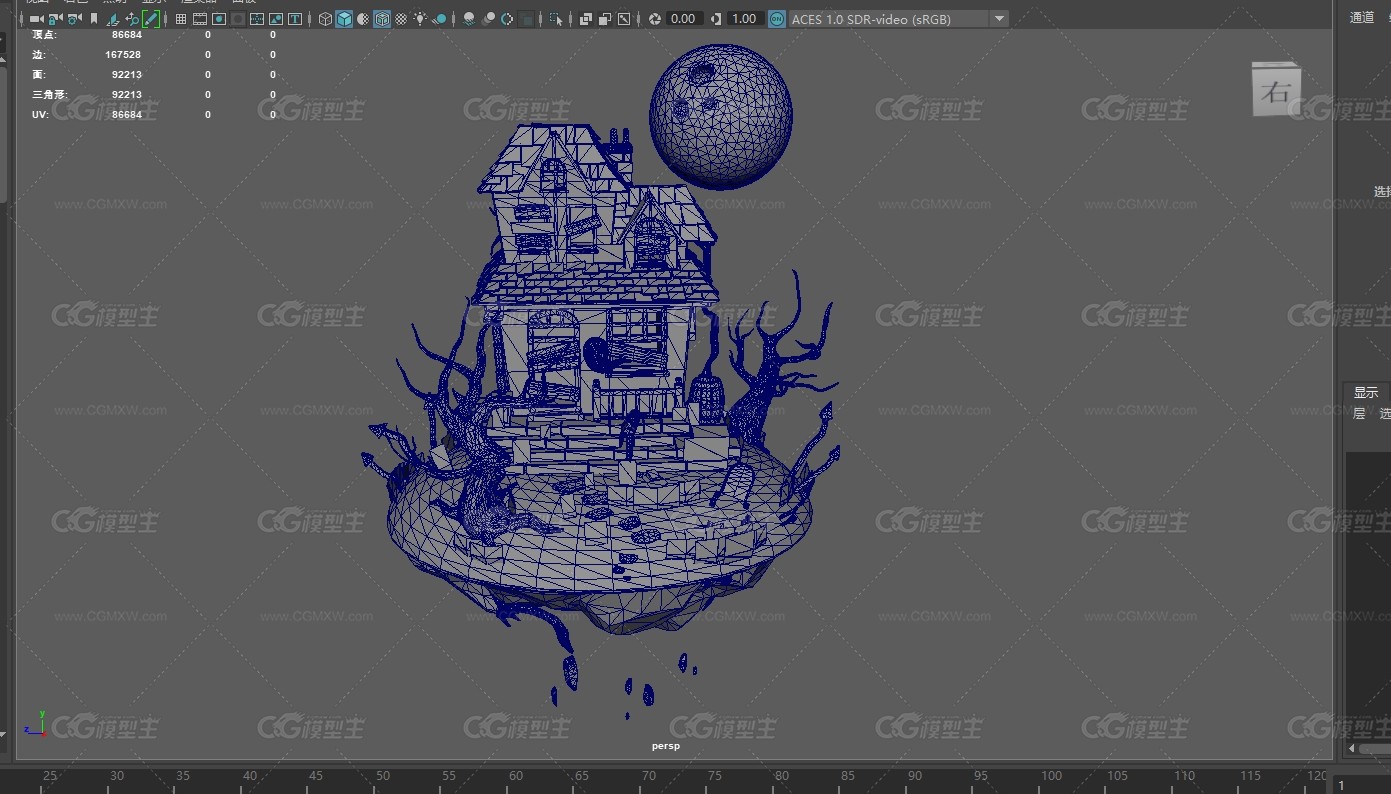Image resolution: width=1391 pixels, height=794 pixels.
Task: Click the Image Plane icon
Action: 112,19
